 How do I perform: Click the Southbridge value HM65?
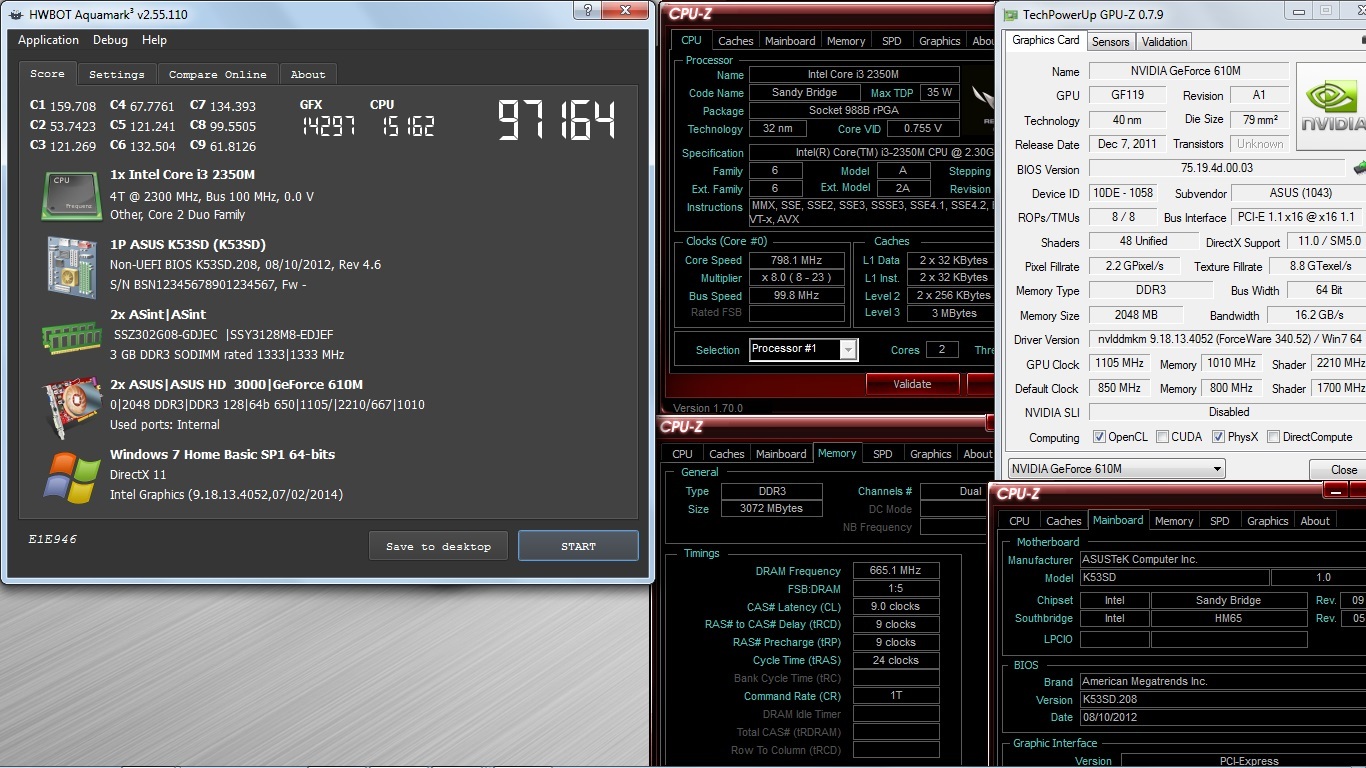1229,619
